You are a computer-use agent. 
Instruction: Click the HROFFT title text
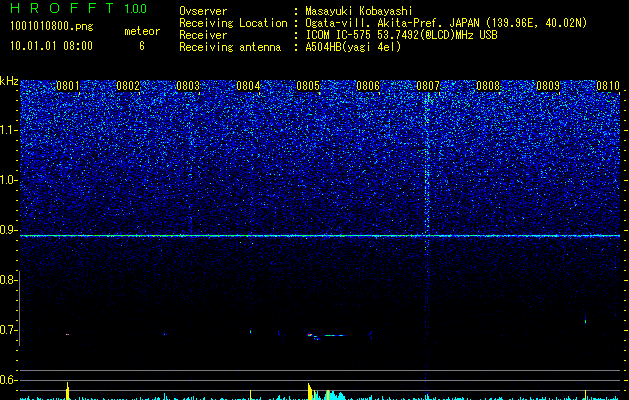click(x=62, y=8)
